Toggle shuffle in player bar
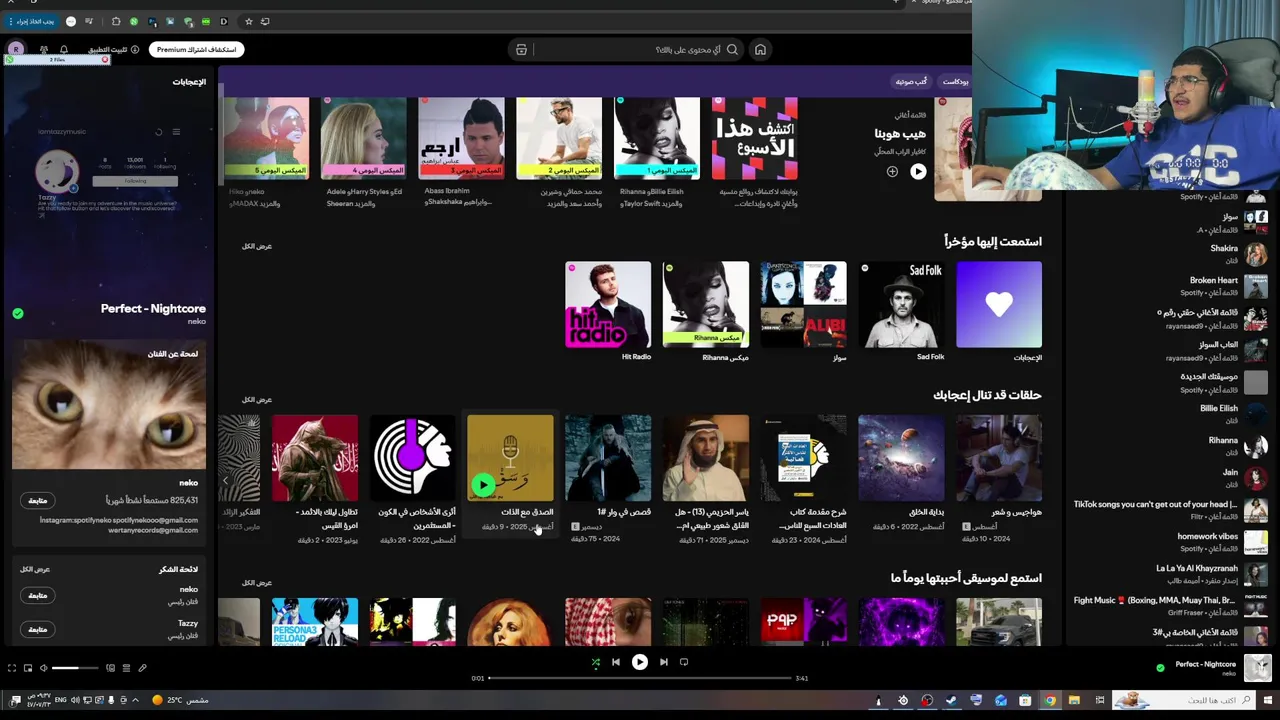The image size is (1280, 720). [595, 662]
